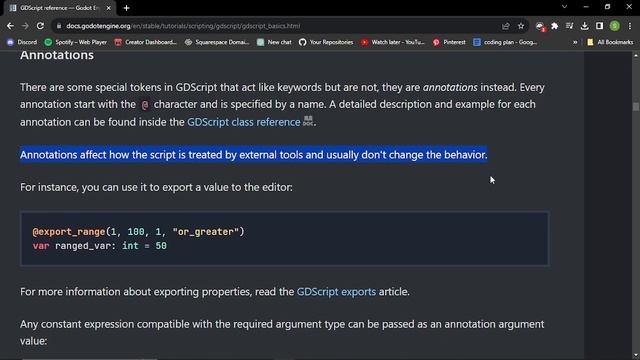
Task: Open Squarespace Domains bookmark
Action: click(x=217, y=42)
